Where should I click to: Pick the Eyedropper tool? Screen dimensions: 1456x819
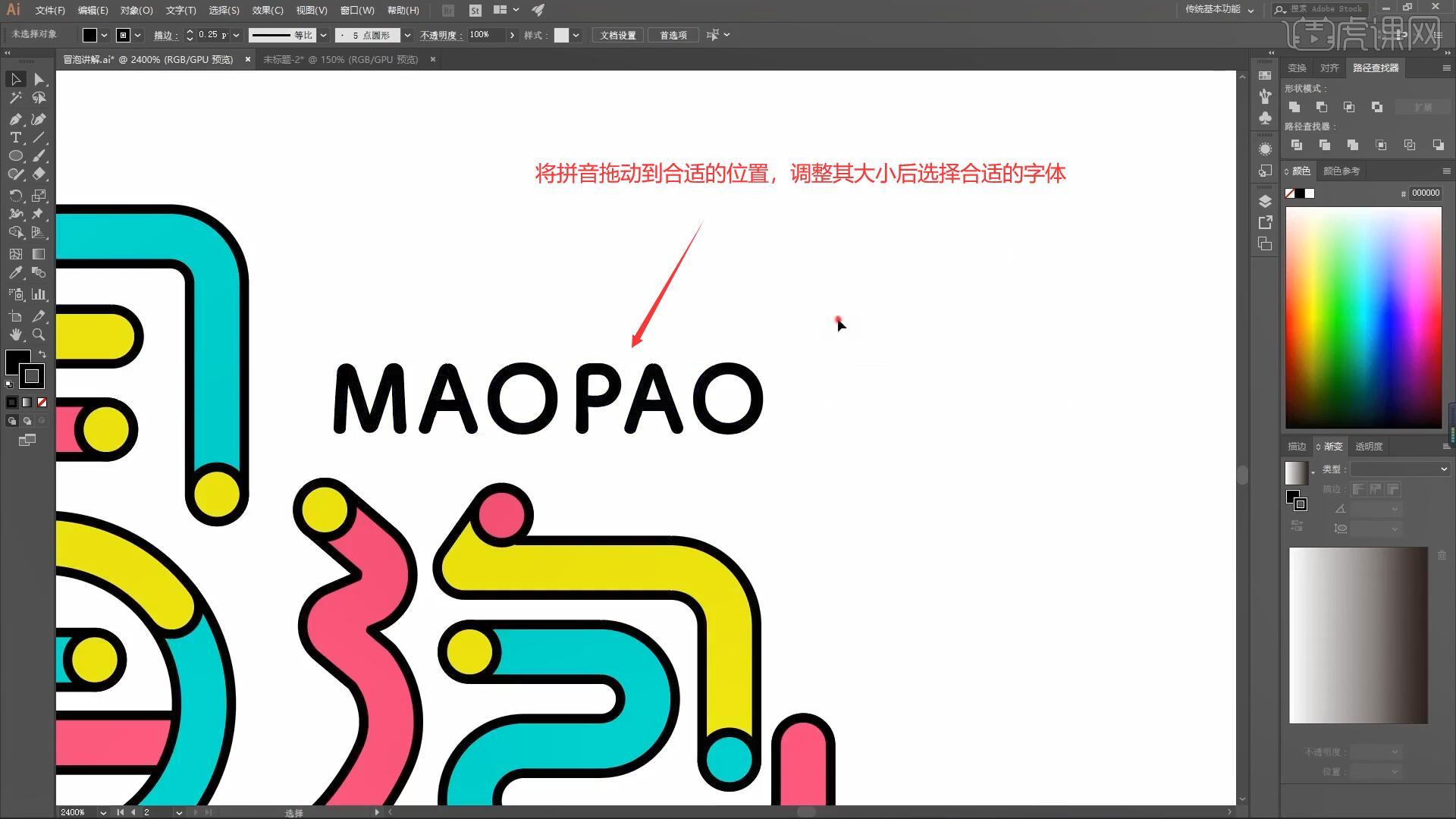(x=15, y=272)
